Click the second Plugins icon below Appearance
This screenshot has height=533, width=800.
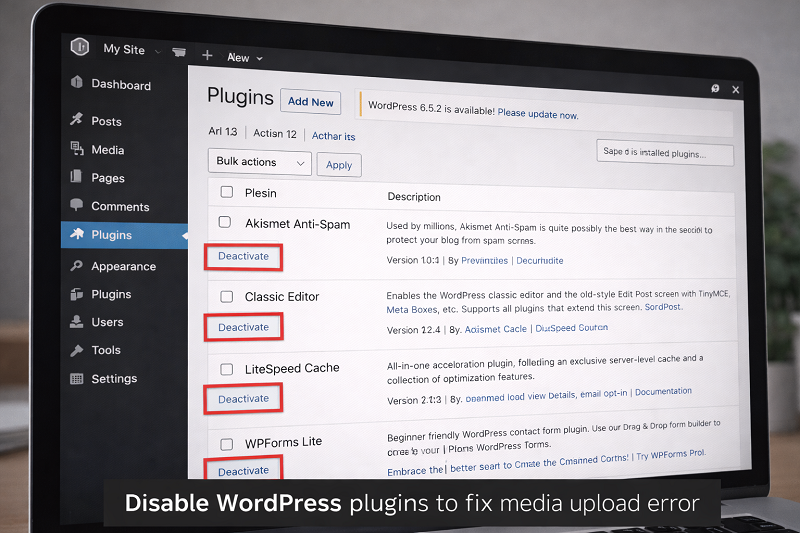pyautogui.click(x=77, y=294)
